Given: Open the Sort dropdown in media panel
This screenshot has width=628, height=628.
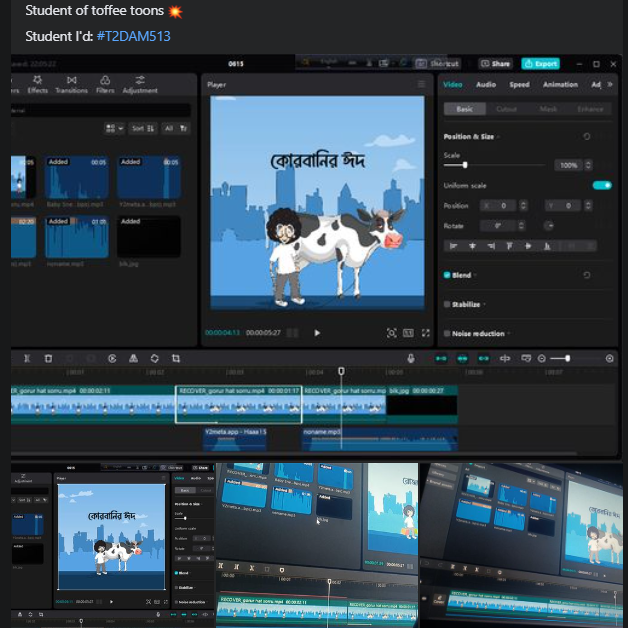Looking at the screenshot, I should (144, 128).
